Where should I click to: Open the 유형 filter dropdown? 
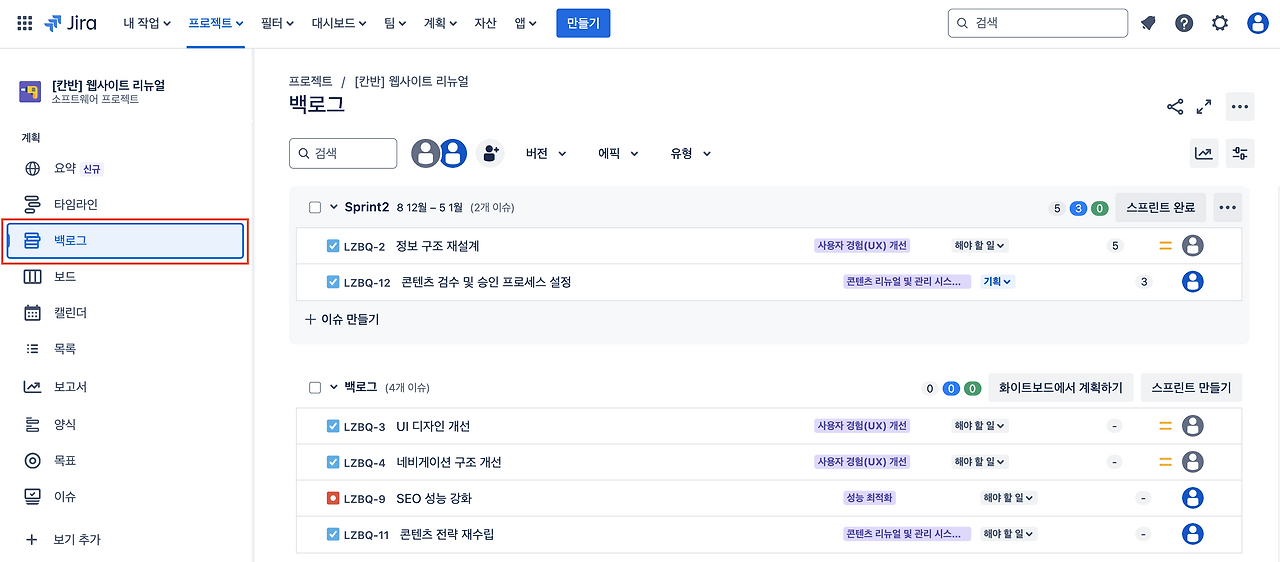(690, 153)
